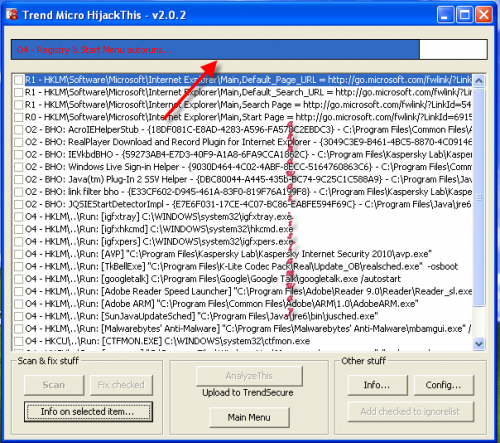Open the Info... dialog
The width and height of the screenshot is (500, 443).
(x=377, y=385)
